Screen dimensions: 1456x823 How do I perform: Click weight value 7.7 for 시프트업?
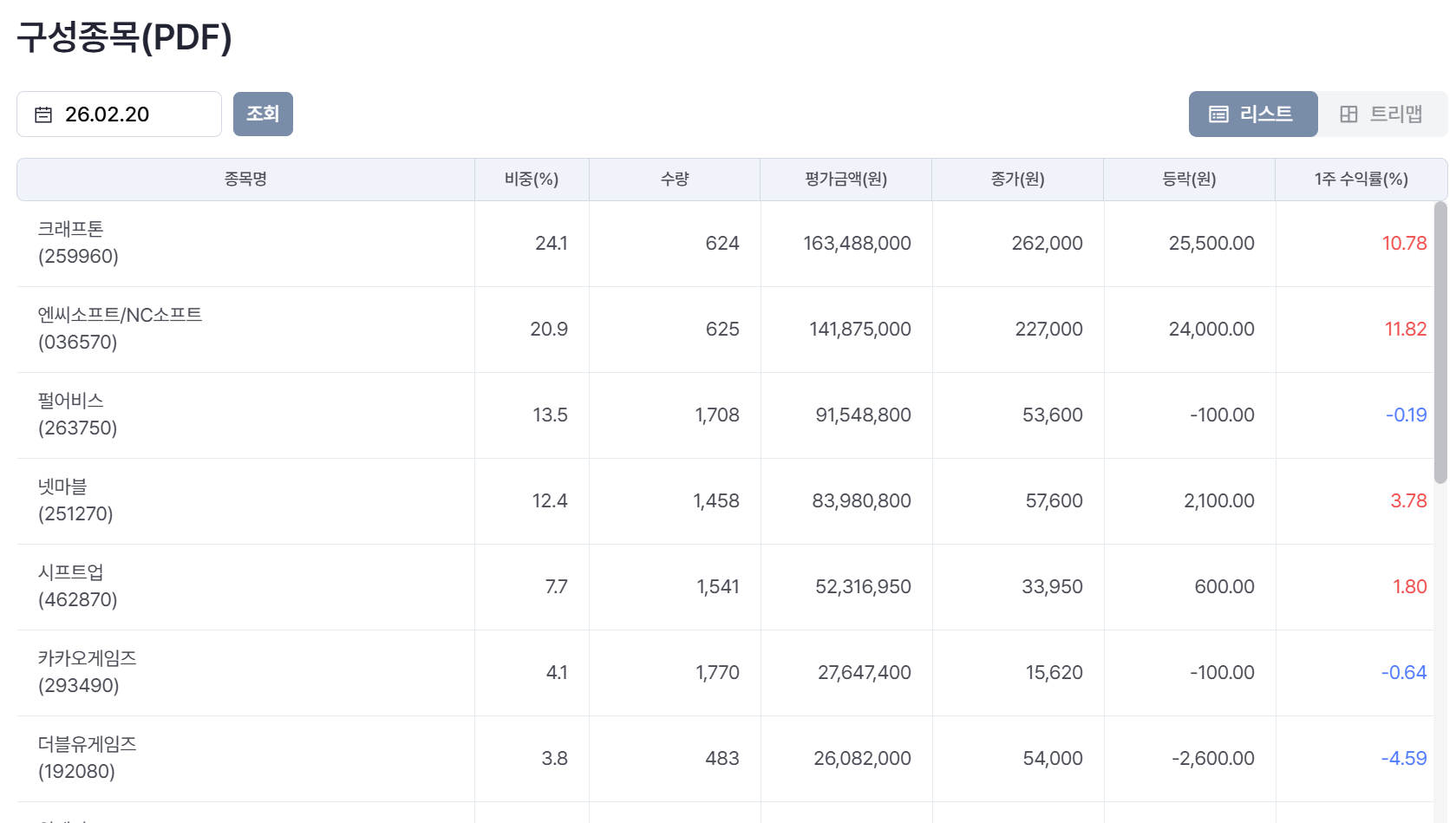(557, 586)
